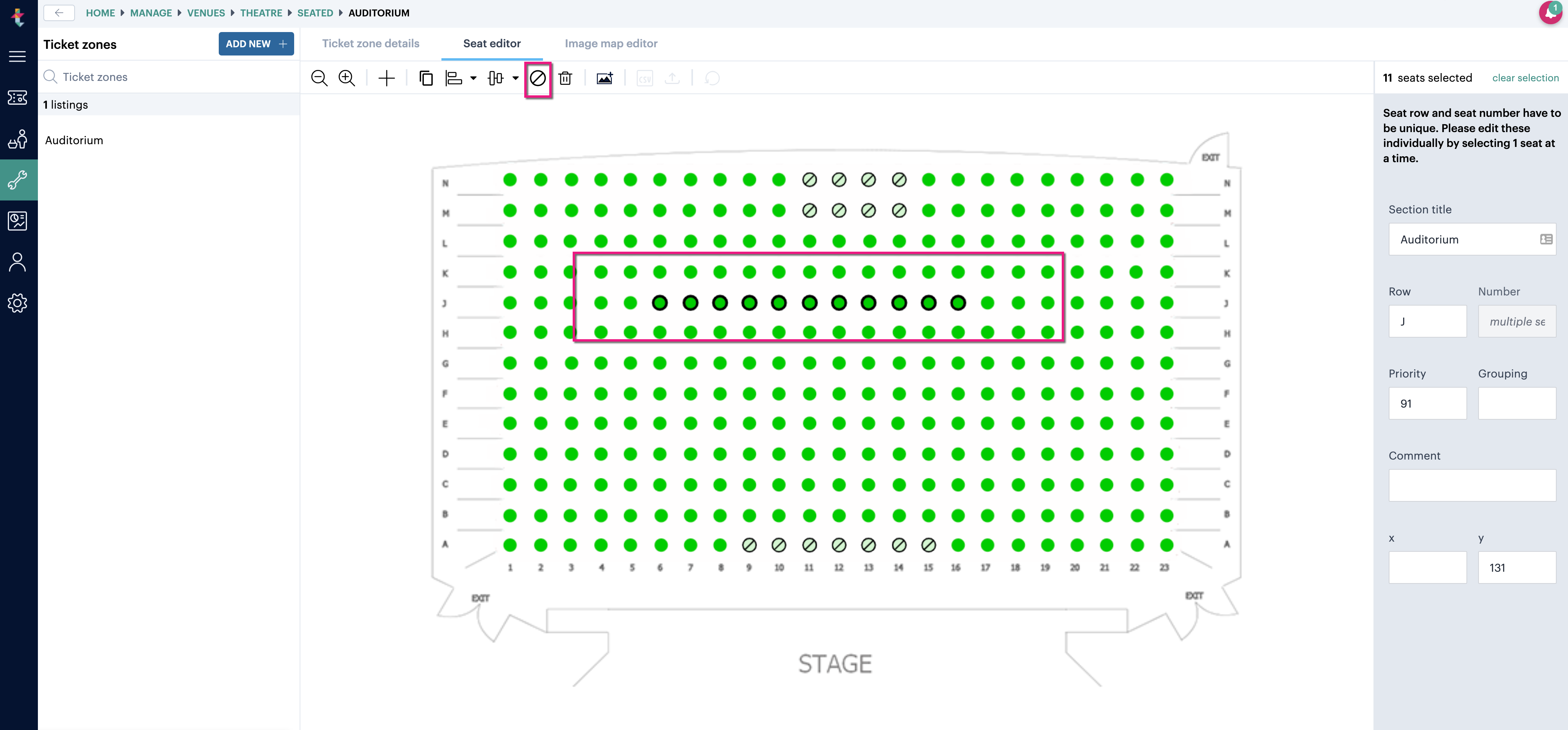
Task: Click the notification bell icon
Action: 1551,13
